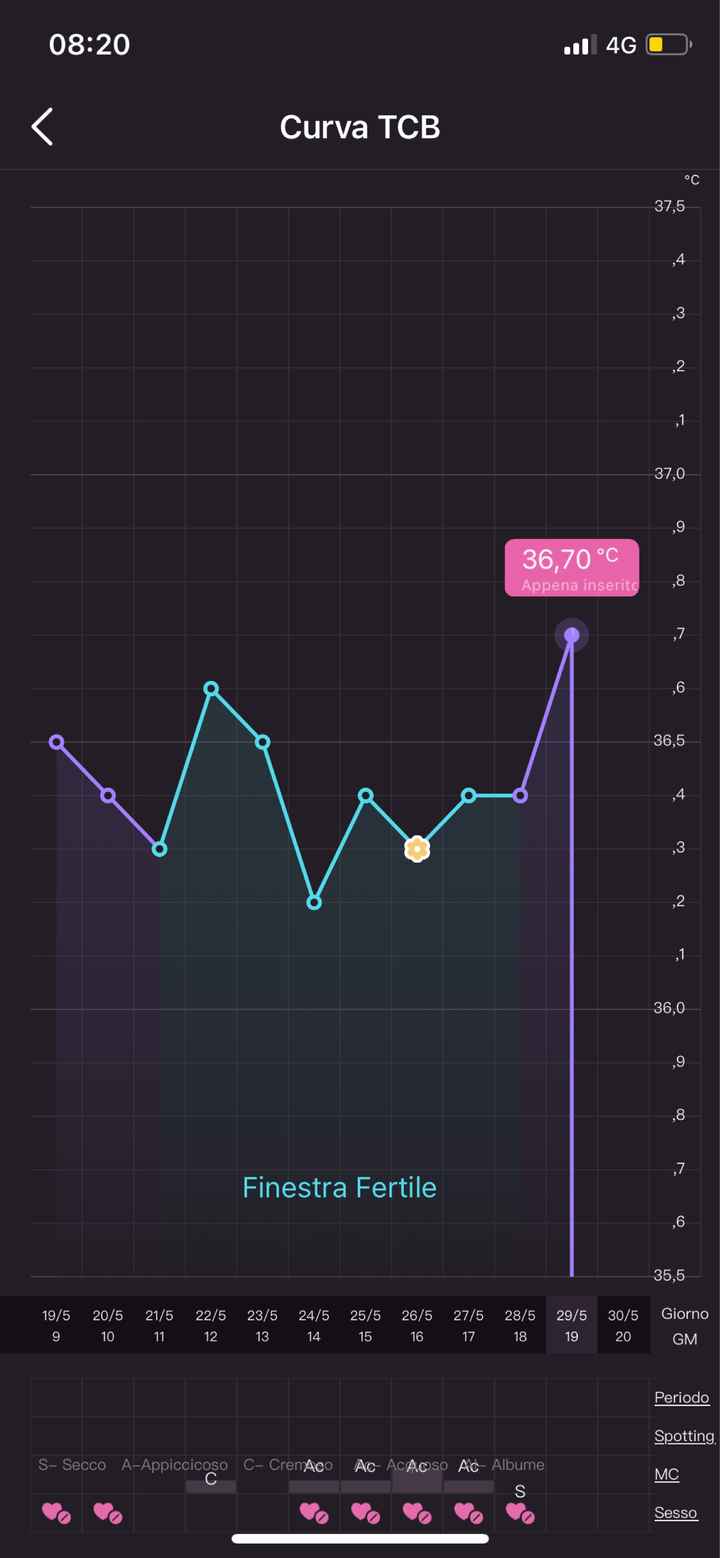Tap the lowest temperature point on 24/5
This screenshot has width=720, height=1558.
[314, 902]
